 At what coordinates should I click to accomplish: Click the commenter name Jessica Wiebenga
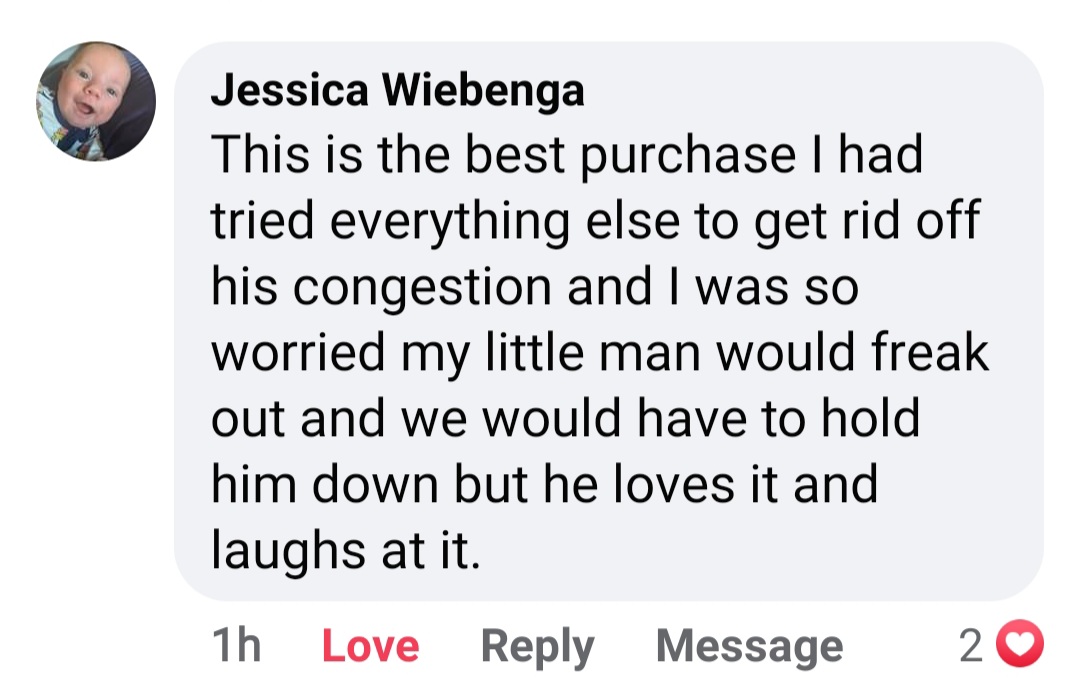pos(397,91)
